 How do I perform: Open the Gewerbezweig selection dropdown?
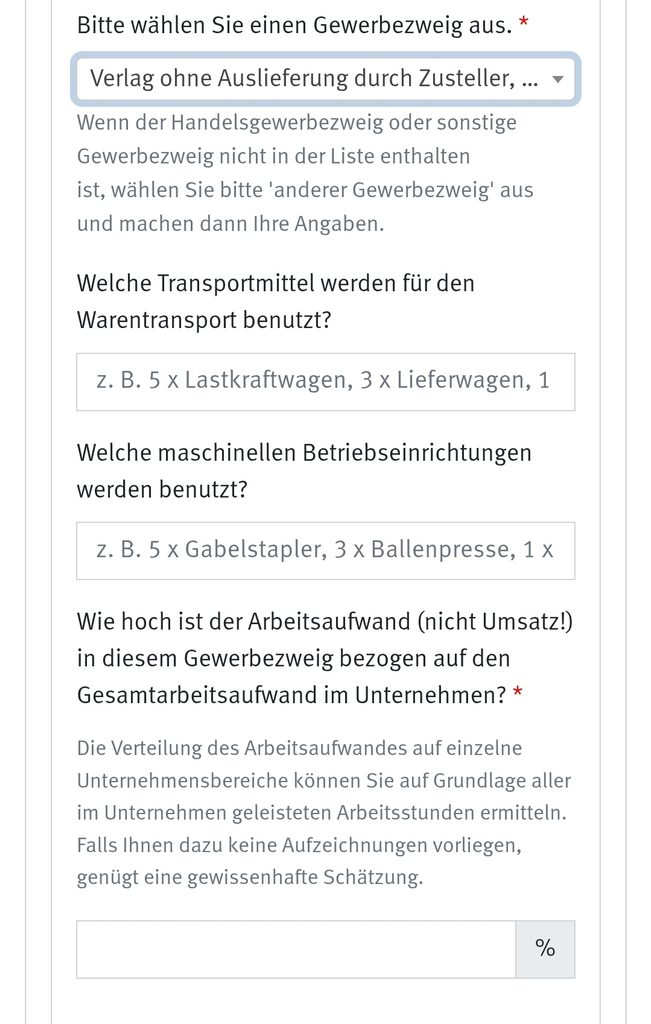pyautogui.click(x=325, y=79)
